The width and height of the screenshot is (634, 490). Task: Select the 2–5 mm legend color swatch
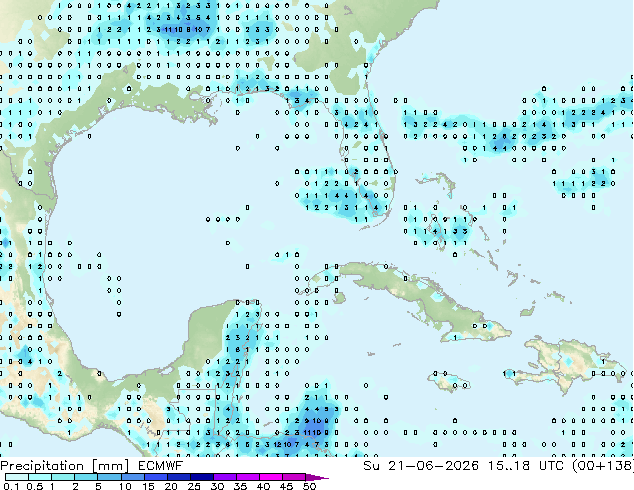(86, 477)
